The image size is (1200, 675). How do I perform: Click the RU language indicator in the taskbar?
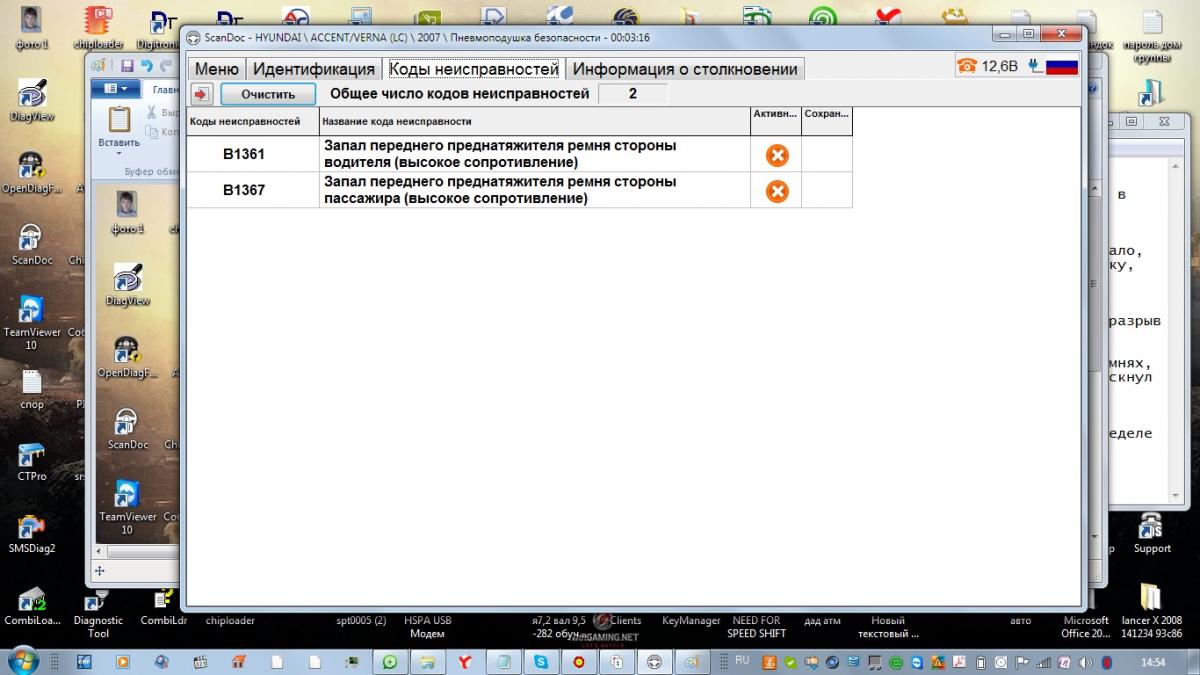click(742, 661)
